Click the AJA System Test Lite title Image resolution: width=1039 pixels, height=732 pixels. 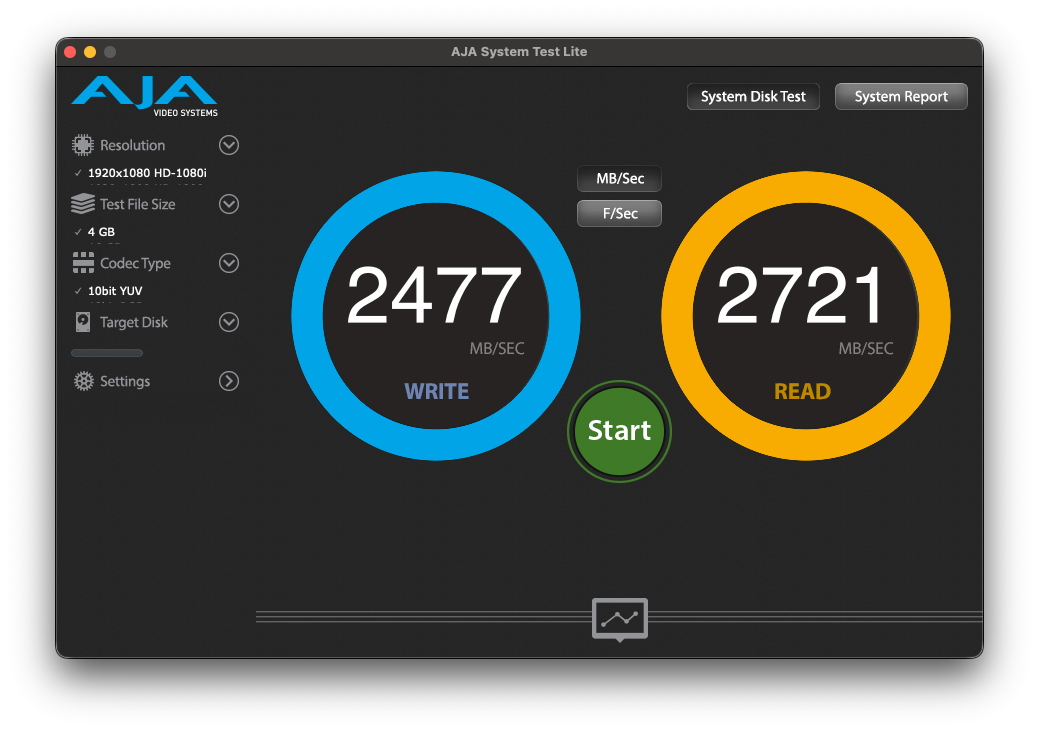[519, 52]
